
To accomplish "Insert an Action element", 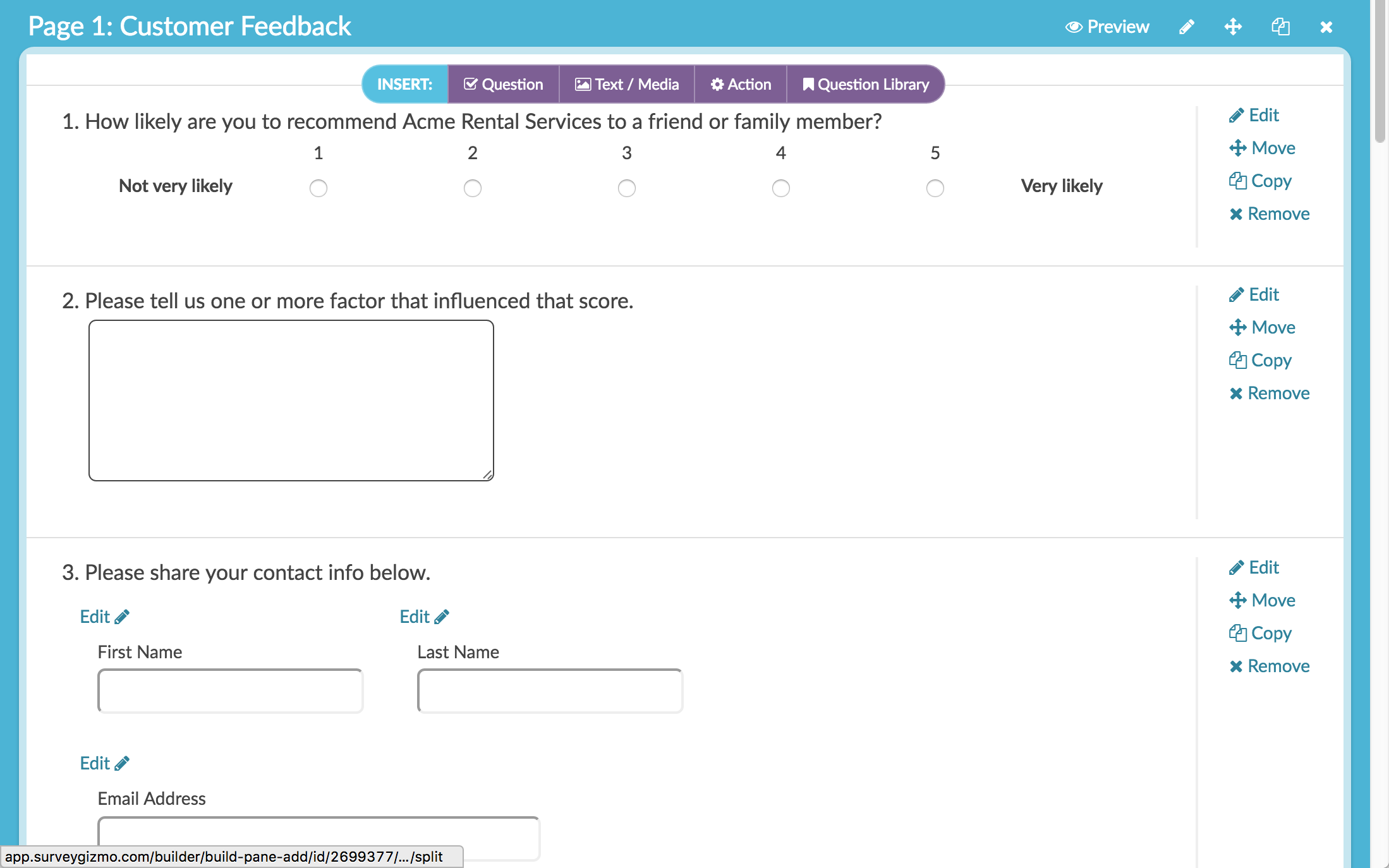I will pyautogui.click(x=741, y=84).
